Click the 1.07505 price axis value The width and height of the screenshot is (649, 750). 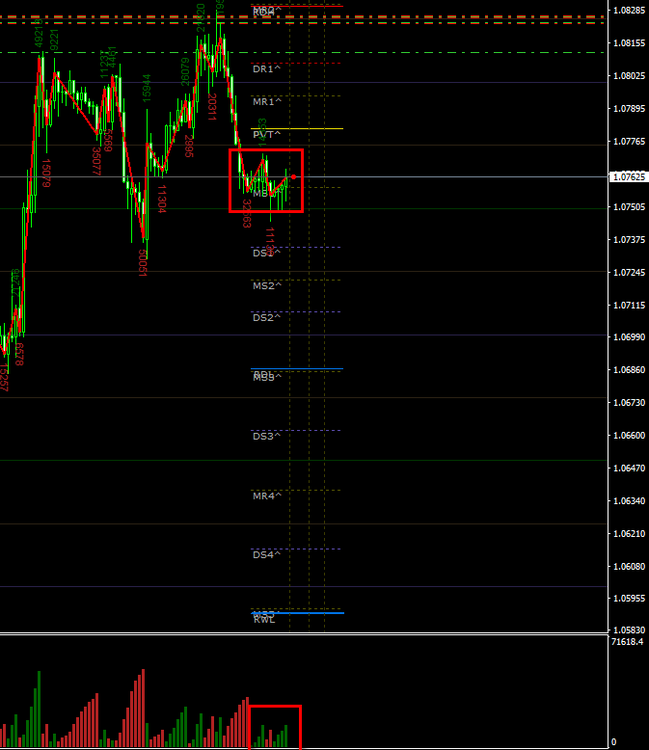click(x=629, y=207)
